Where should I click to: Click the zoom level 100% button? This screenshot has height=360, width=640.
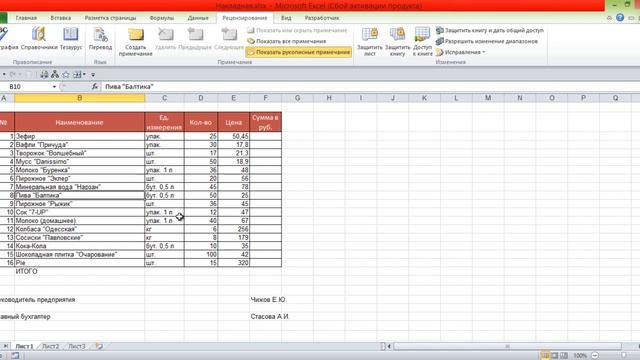coord(580,356)
